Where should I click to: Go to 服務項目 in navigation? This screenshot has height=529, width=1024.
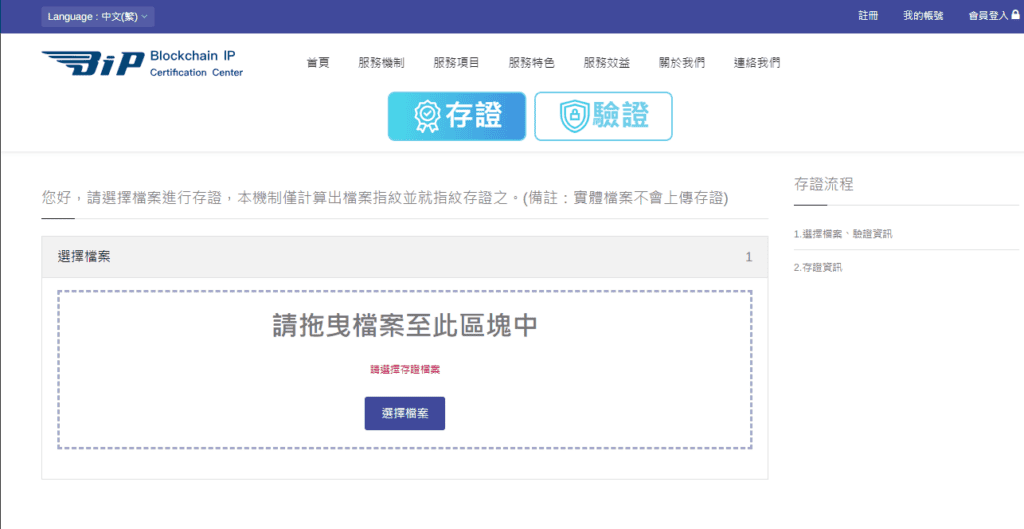[456, 63]
